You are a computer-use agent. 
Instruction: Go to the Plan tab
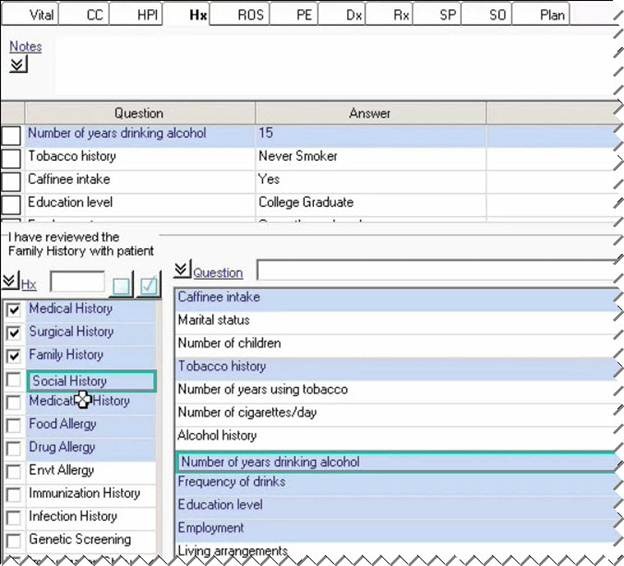click(x=551, y=15)
